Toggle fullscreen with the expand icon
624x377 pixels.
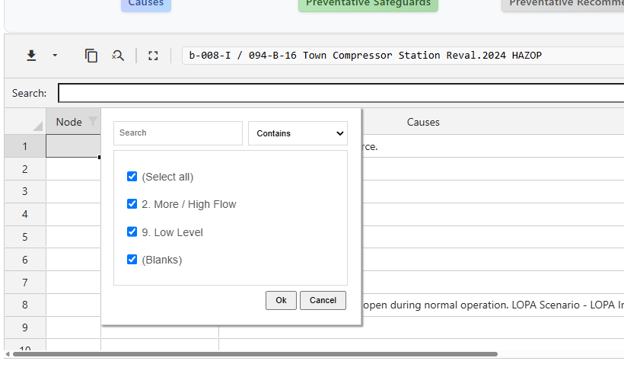pyautogui.click(x=153, y=56)
